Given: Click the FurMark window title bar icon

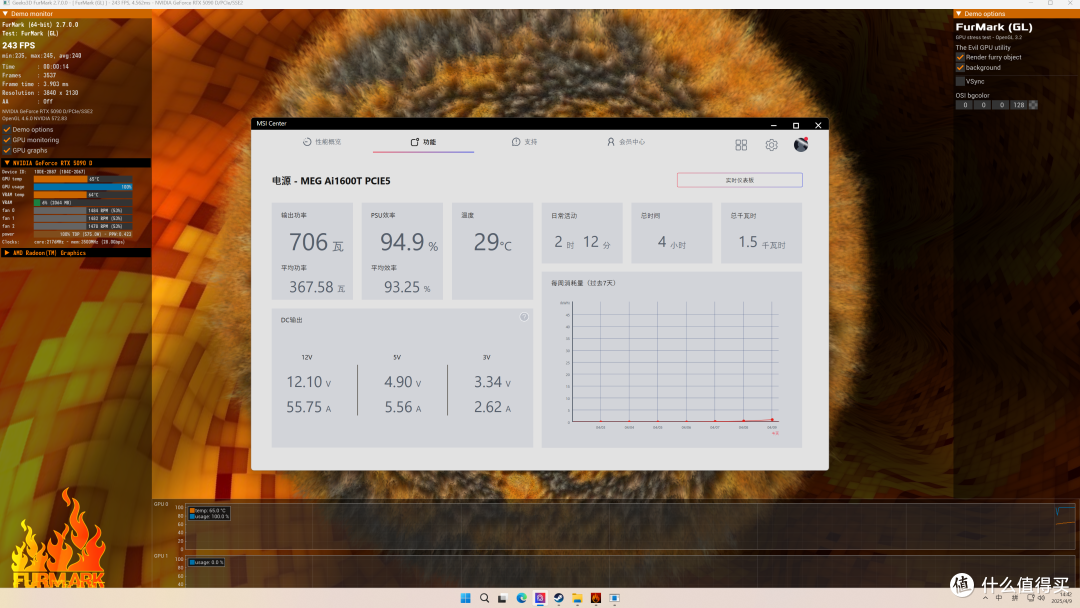Looking at the screenshot, I should coord(6,3).
